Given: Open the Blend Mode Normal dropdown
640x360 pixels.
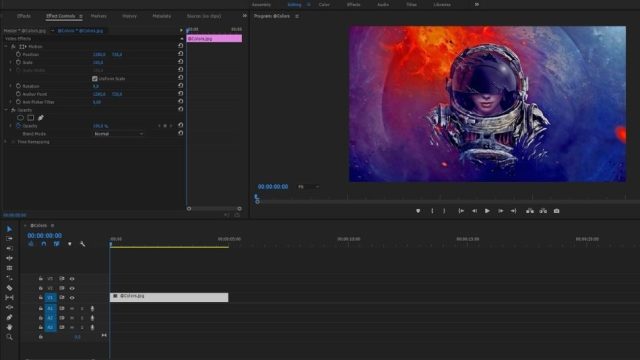Looking at the screenshot, I should click(x=118, y=134).
